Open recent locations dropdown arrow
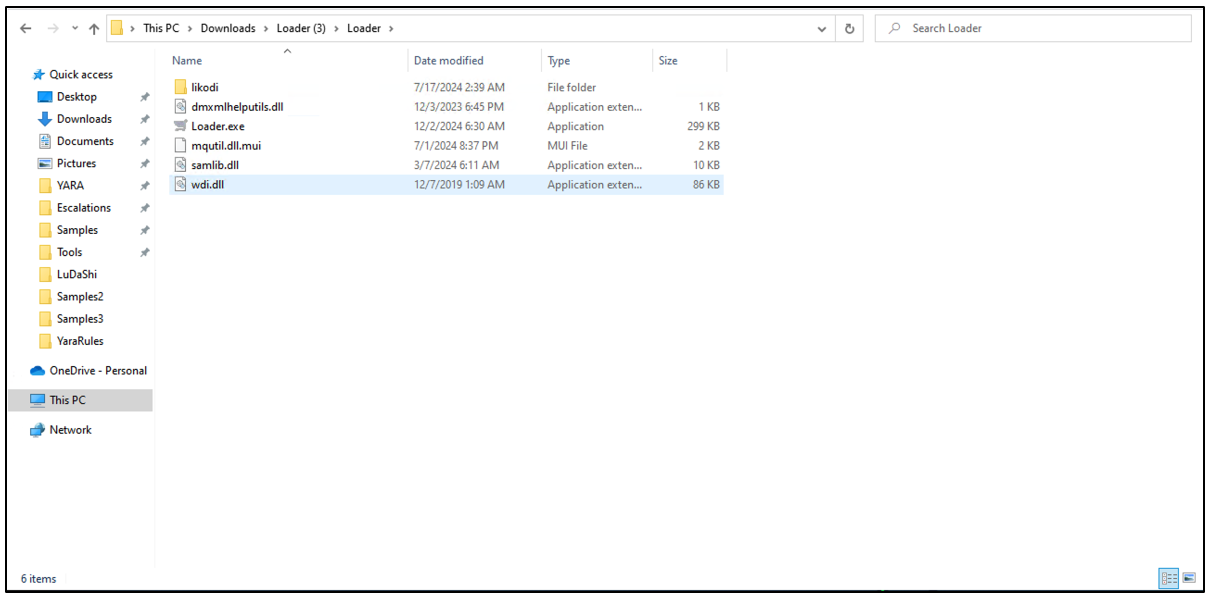The image size is (1211, 598). (74, 29)
